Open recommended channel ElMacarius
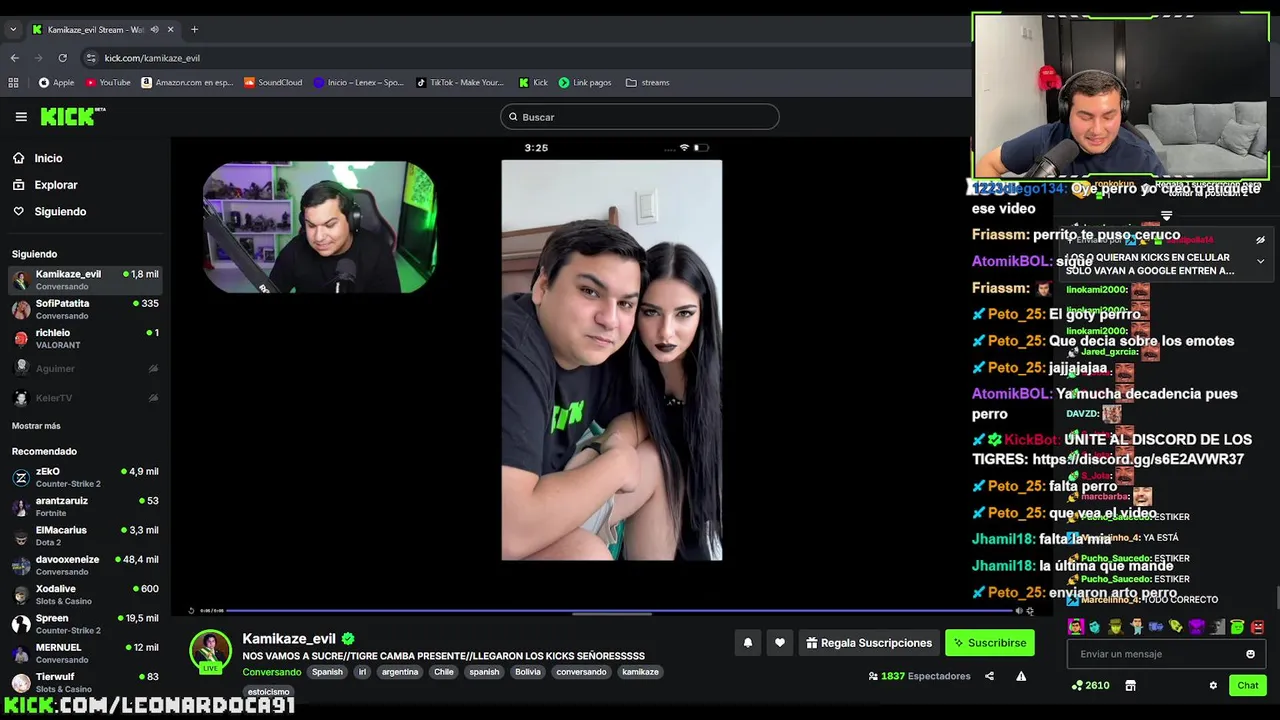 85,536
